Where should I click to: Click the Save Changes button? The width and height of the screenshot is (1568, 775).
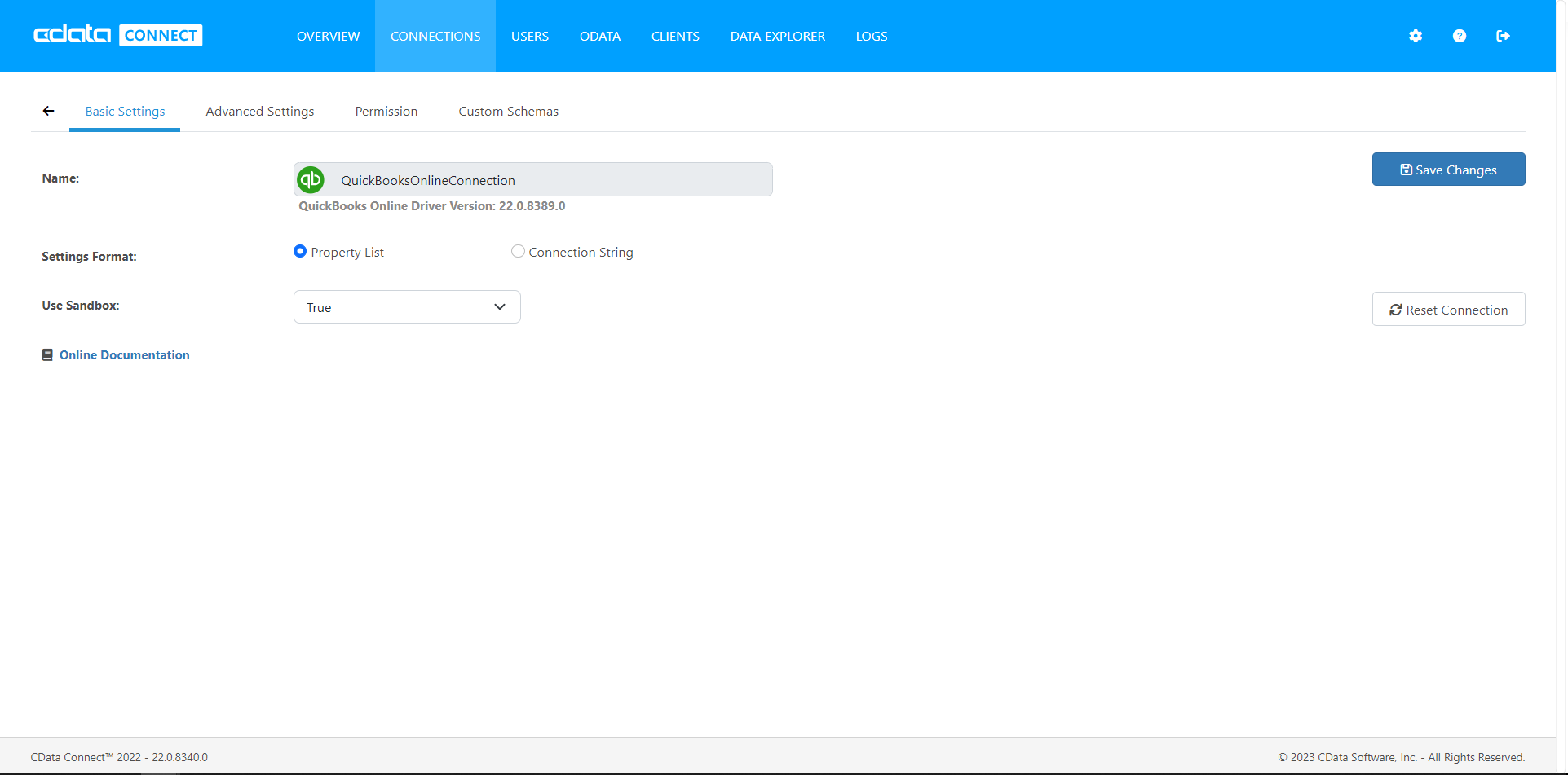1448,169
